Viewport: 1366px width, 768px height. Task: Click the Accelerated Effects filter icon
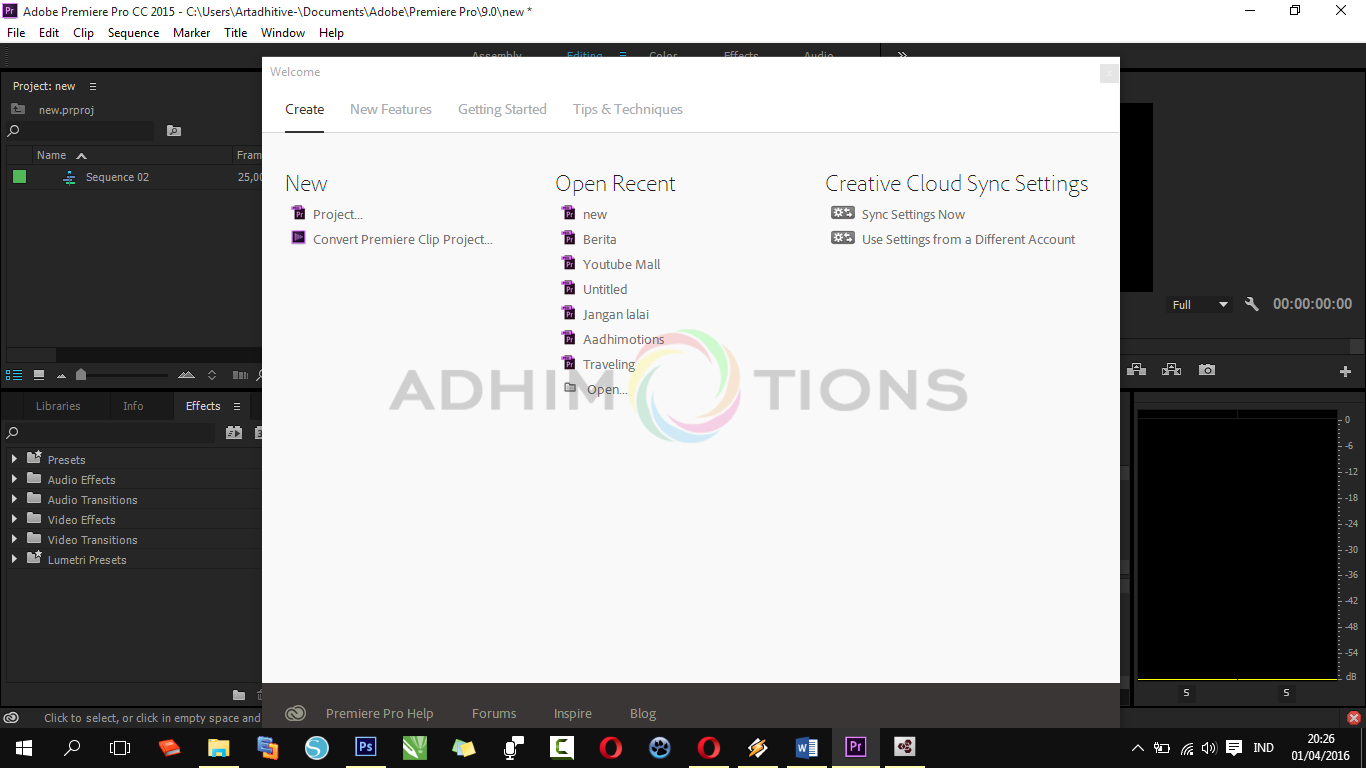tap(234, 433)
